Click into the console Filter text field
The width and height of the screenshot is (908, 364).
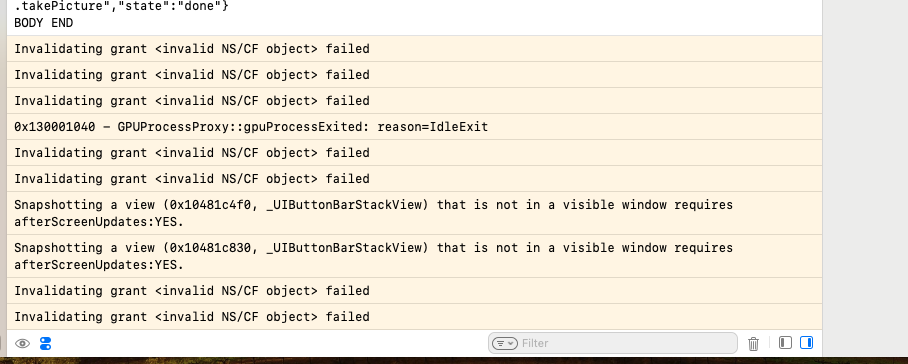tap(613, 343)
